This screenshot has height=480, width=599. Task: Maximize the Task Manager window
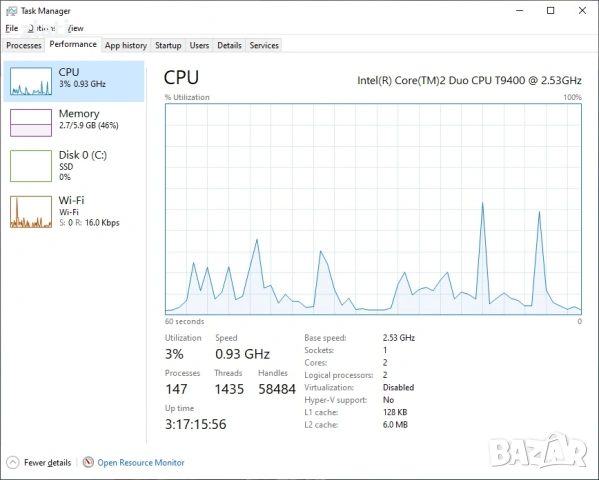[x=550, y=11]
